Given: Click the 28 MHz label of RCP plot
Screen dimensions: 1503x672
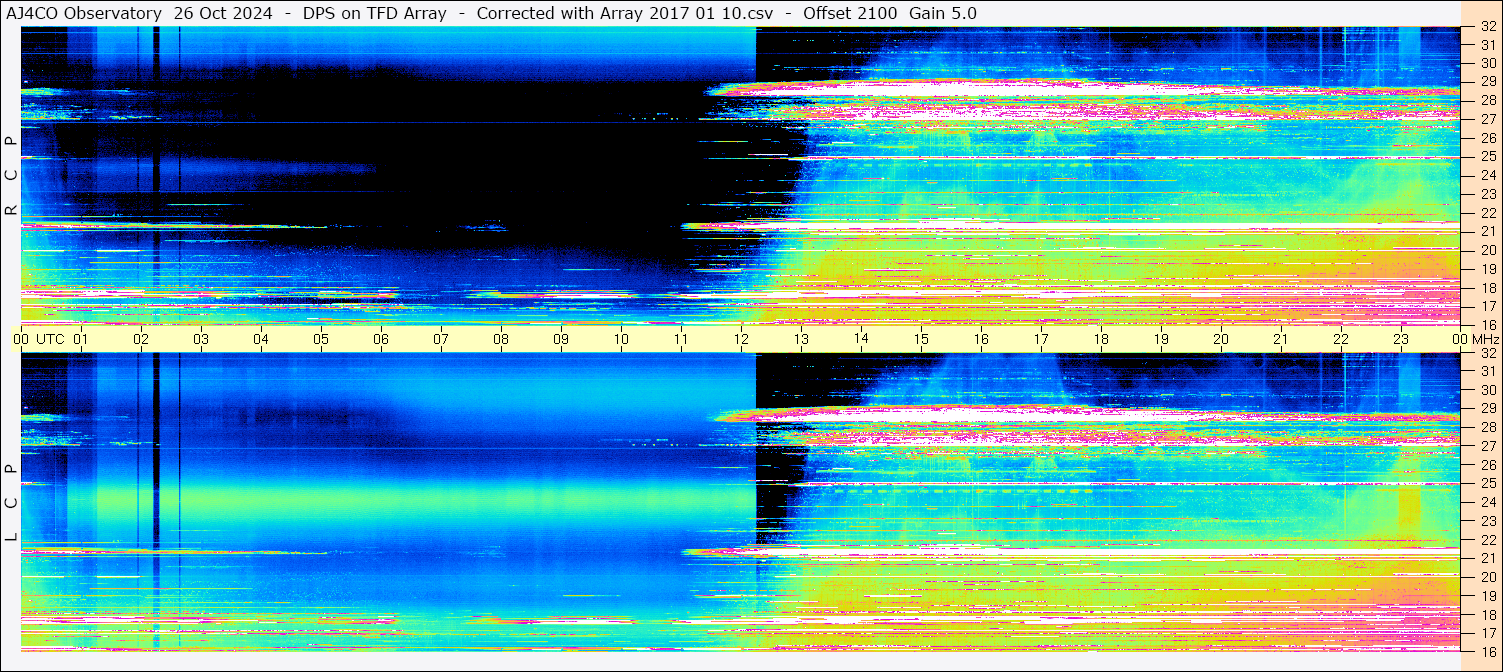Looking at the screenshot, I should 1487,100.
